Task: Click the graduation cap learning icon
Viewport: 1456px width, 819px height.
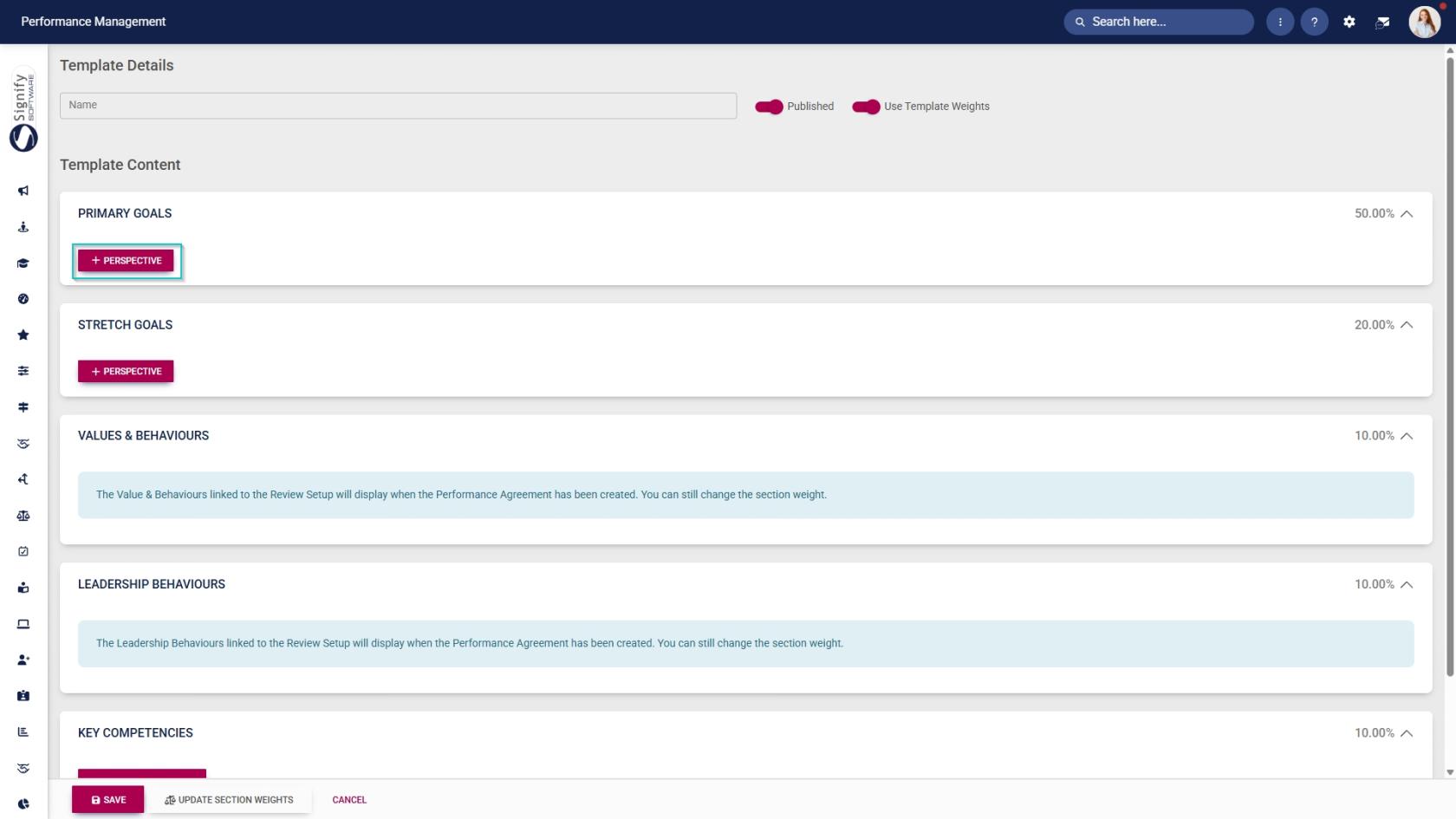Action: [23, 263]
